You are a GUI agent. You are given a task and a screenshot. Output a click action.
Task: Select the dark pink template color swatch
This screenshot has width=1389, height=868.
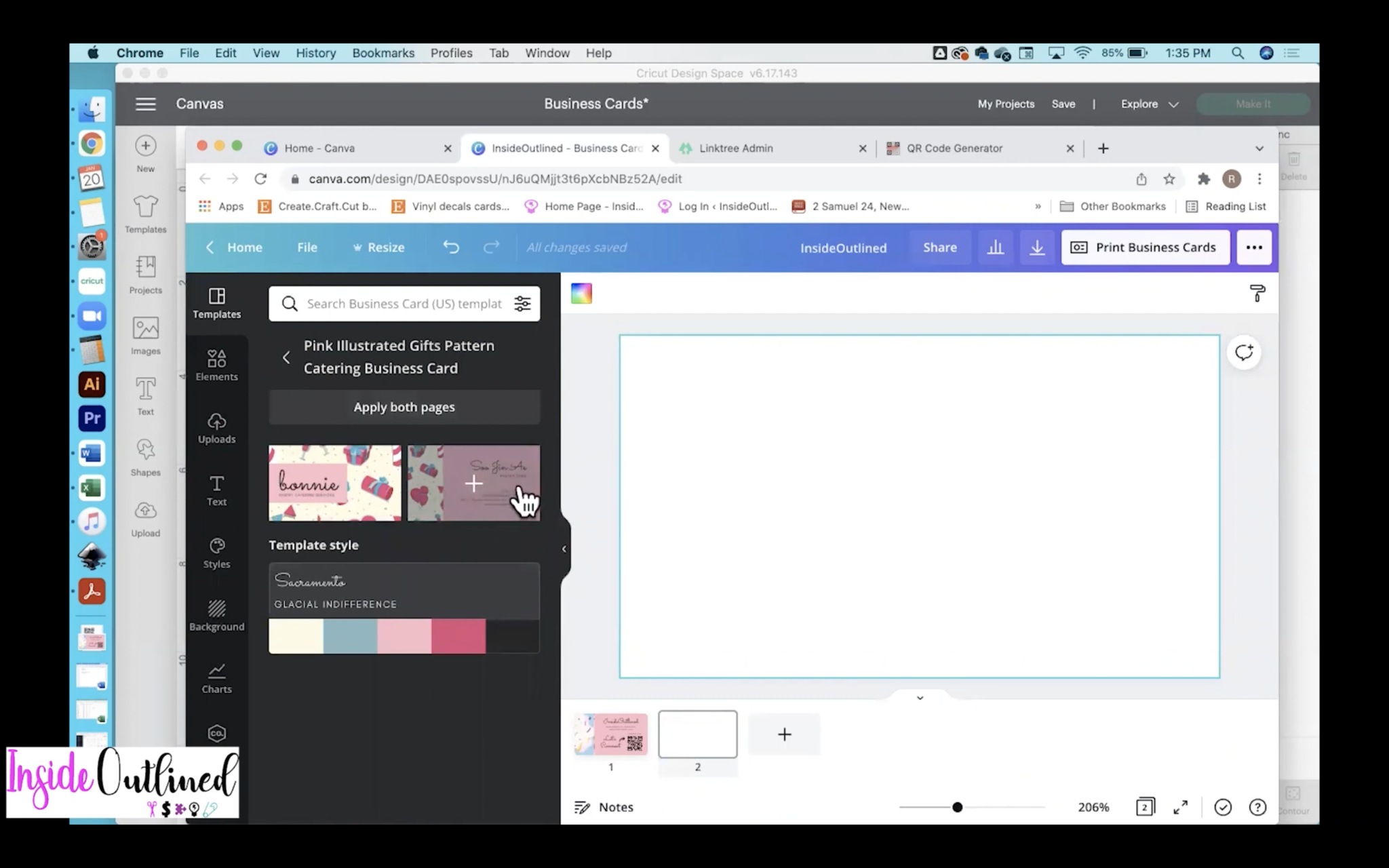[x=458, y=636]
